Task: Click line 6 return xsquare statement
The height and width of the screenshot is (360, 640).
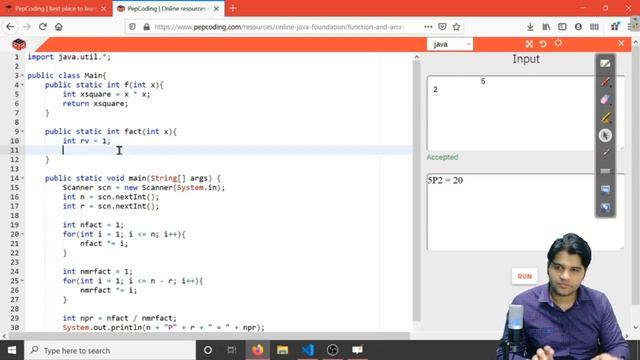Action: coord(95,104)
